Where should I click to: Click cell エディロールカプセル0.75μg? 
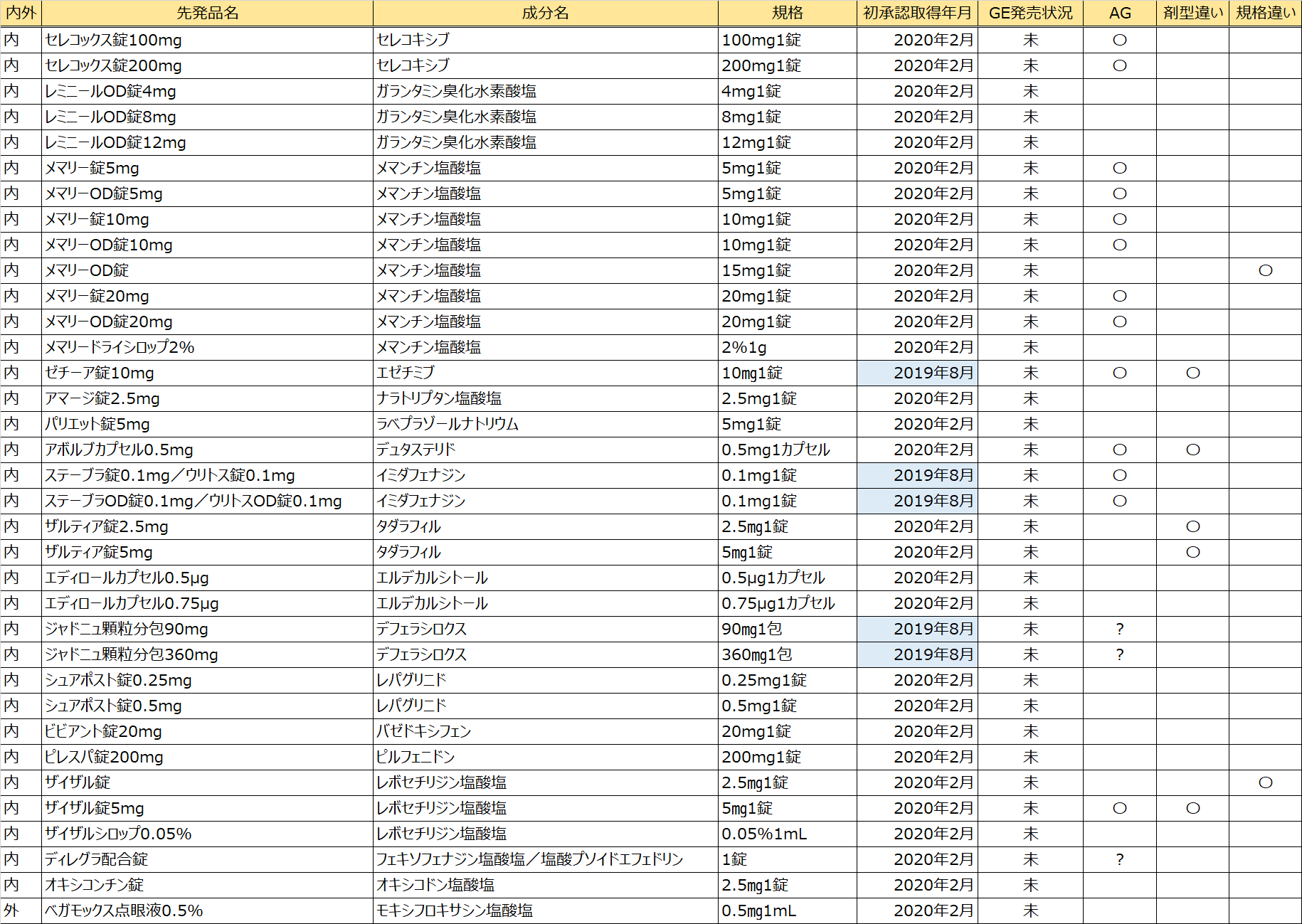tap(207, 603)
